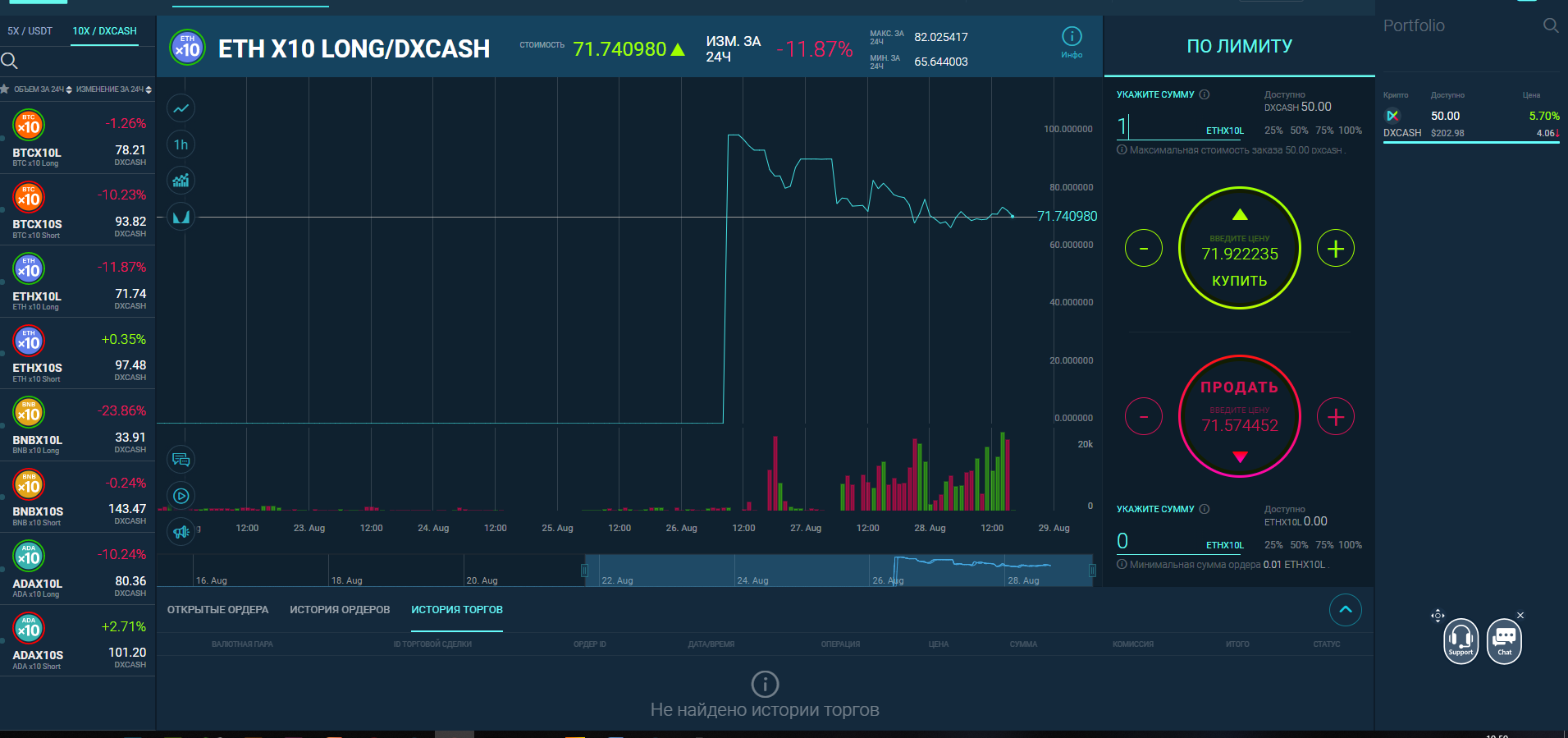Open the ETHX10L pair icon in list

29,269
